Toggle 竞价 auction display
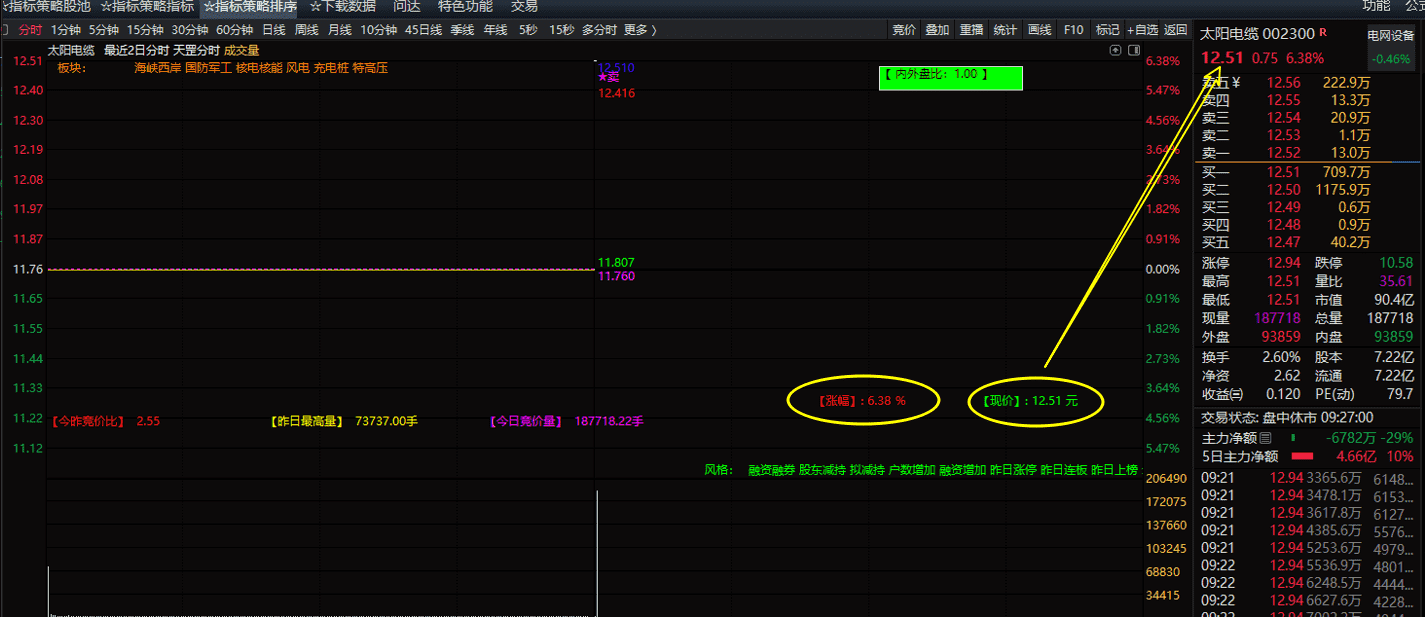Screen dimensions: 1425x617 pos(903,30)
